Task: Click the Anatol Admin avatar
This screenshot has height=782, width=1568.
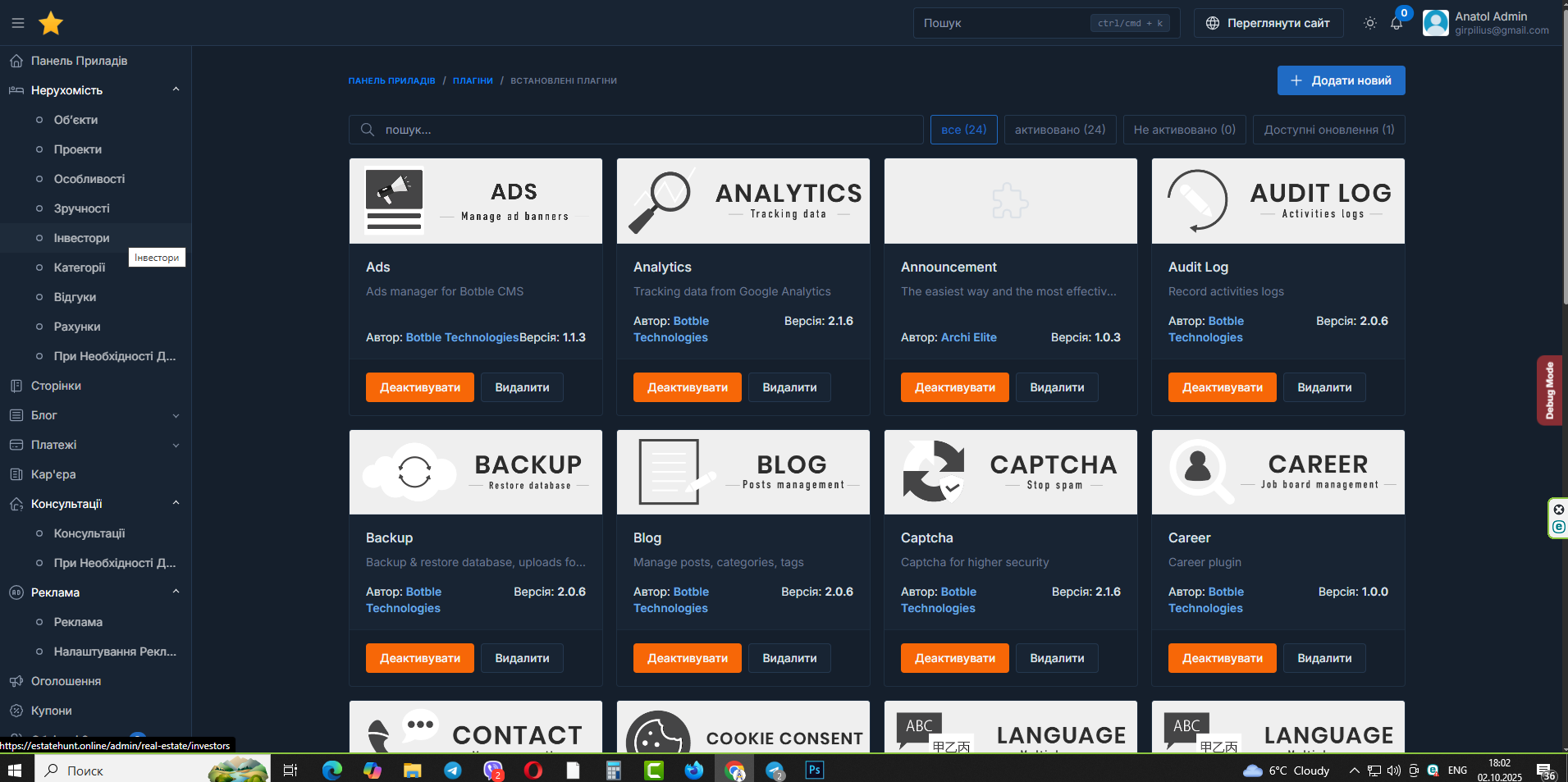Action: [x=1435, y=23]
